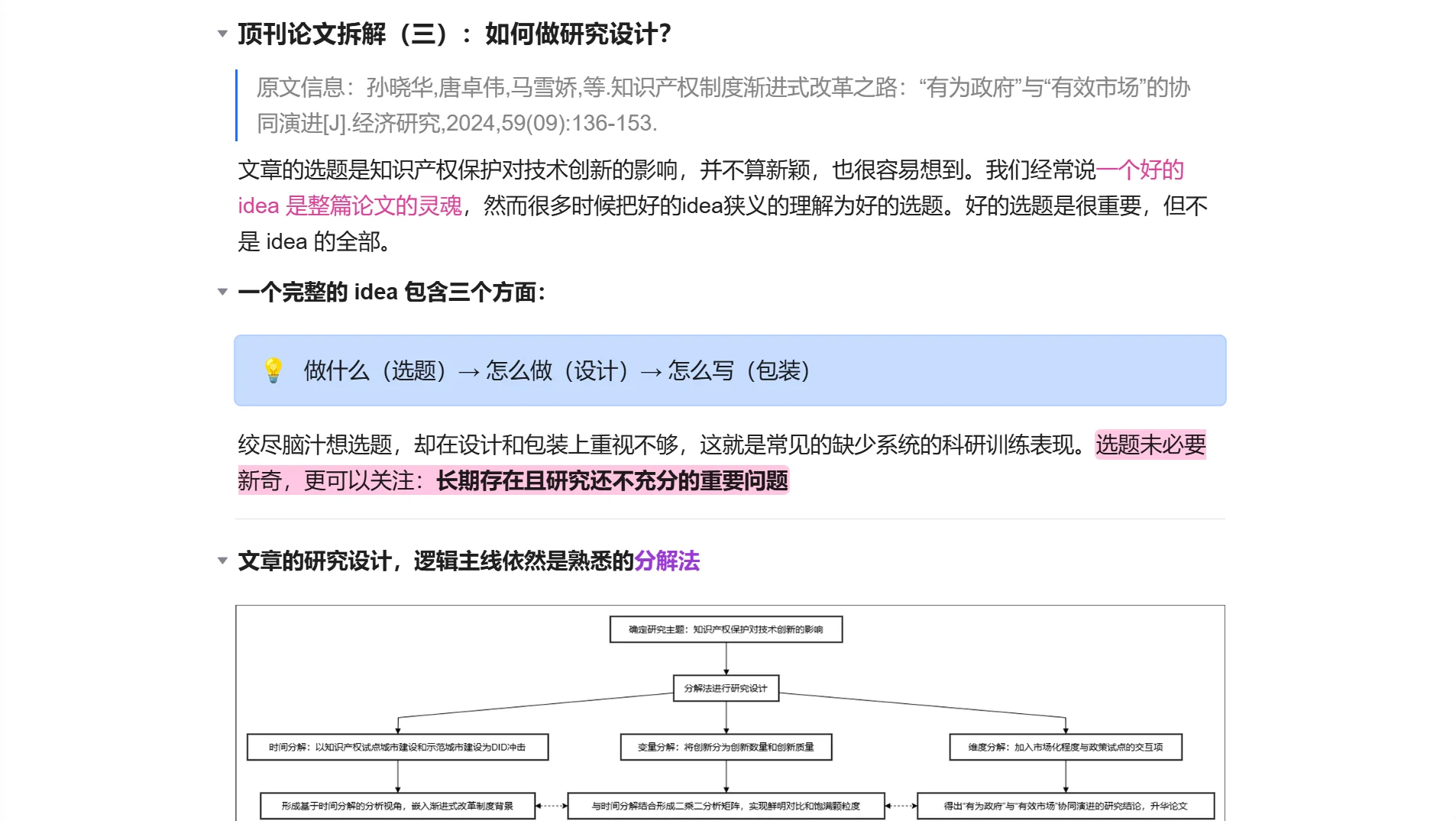Collapse the 文章的研究设计 section triangle
Viewport: 1456px width, 821px height.
pos(222,561)
